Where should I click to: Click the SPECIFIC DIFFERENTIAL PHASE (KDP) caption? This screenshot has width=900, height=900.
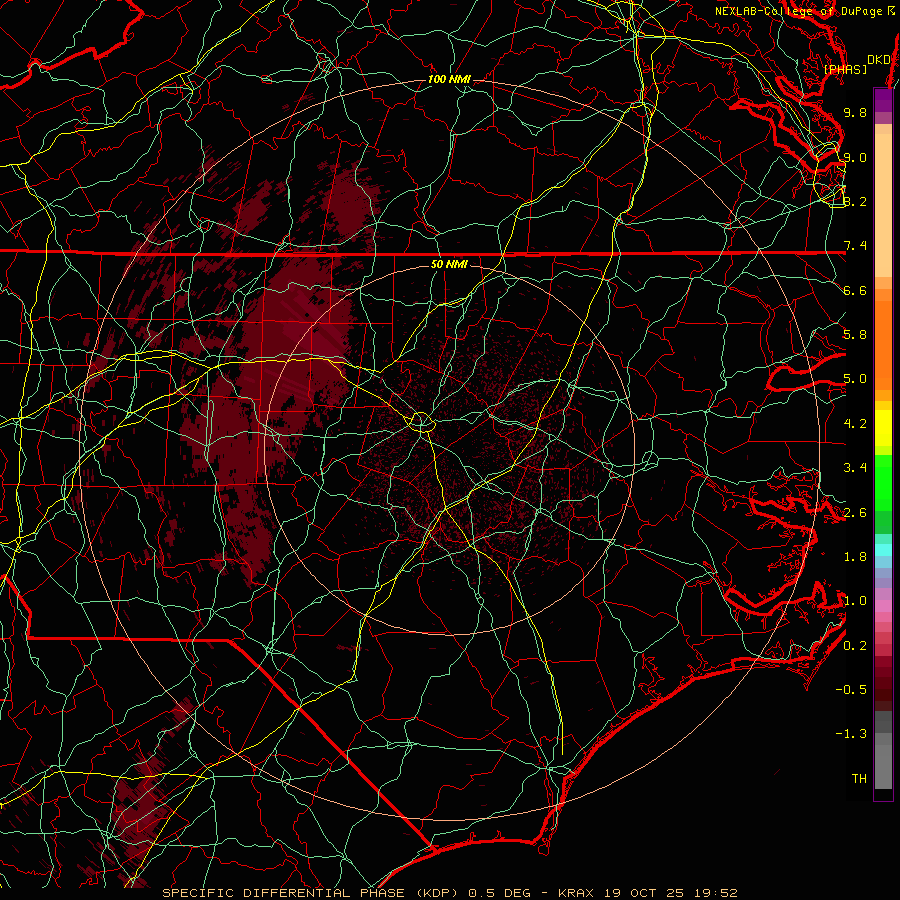(311, 893)
